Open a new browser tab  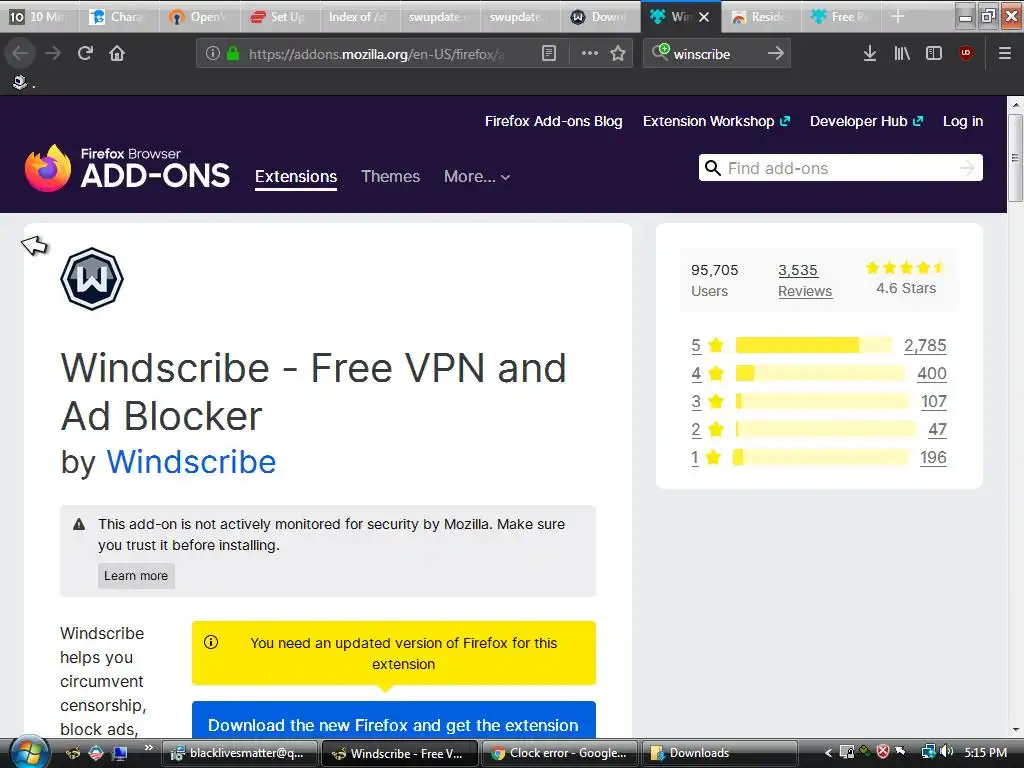898,16
